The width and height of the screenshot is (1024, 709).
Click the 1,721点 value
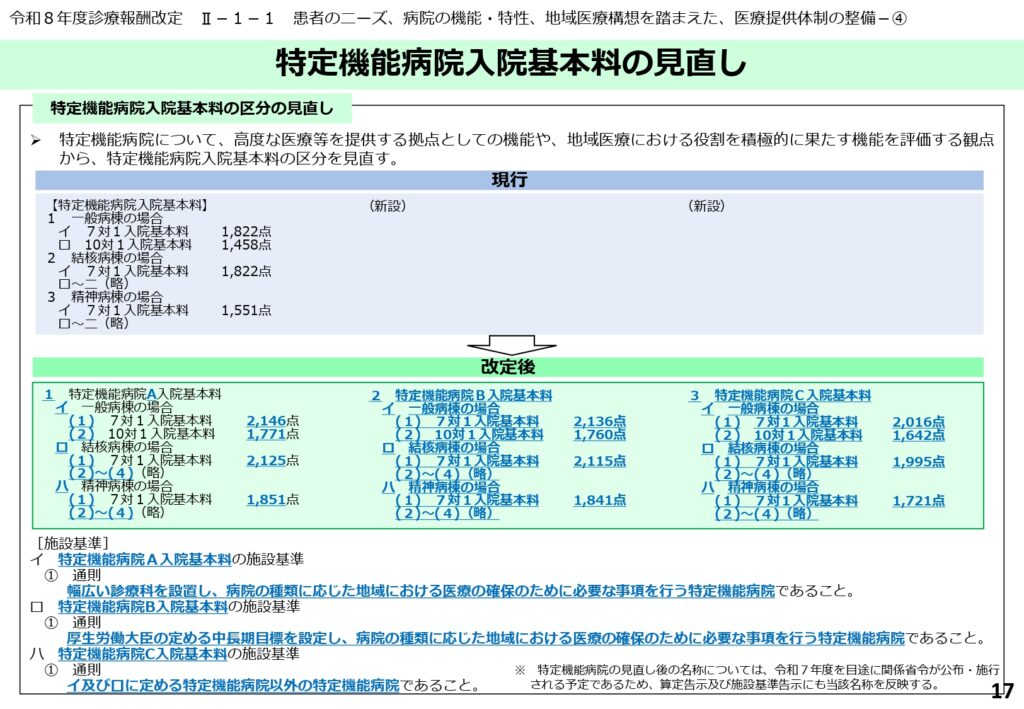coord(918,500)
